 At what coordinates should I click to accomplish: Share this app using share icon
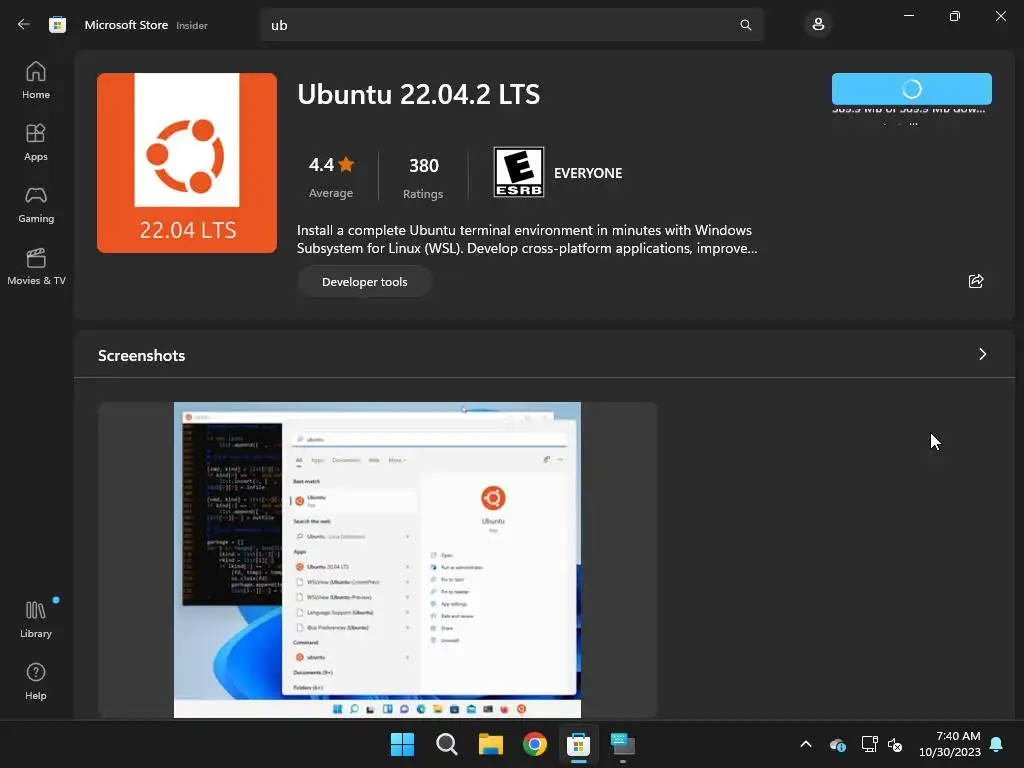976,281
